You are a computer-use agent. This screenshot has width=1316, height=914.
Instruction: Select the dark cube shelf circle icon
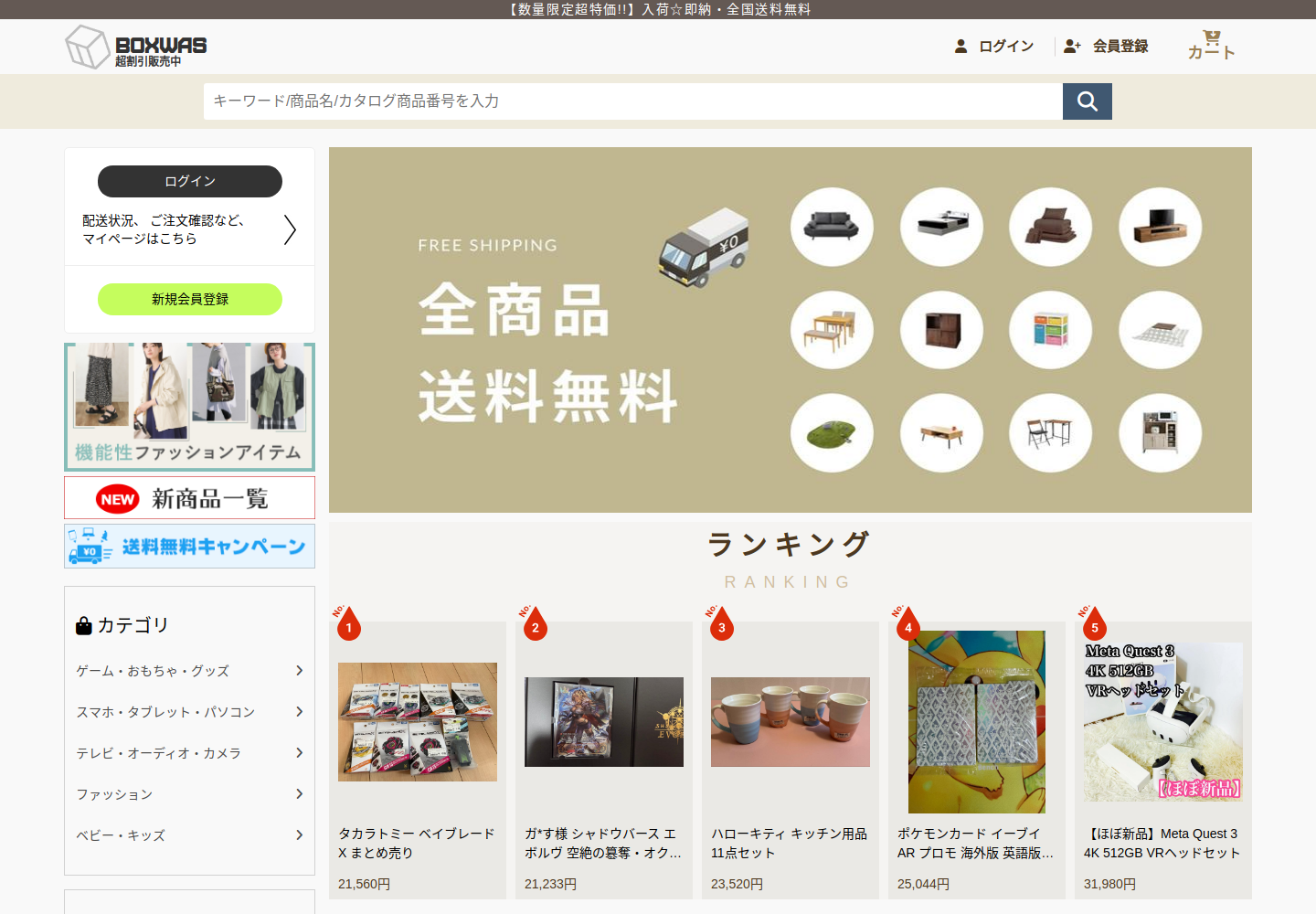tap(941, 330)
